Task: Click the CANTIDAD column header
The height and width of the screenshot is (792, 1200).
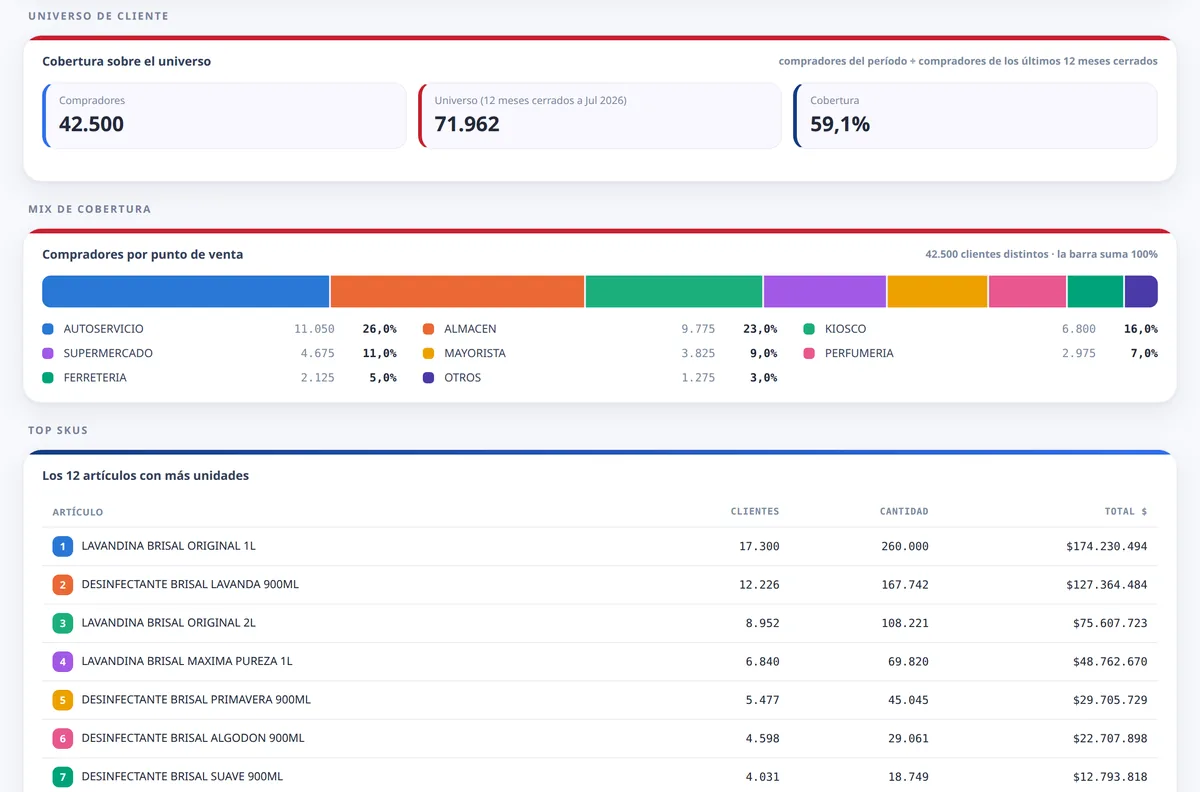Action: click(904, 511)
